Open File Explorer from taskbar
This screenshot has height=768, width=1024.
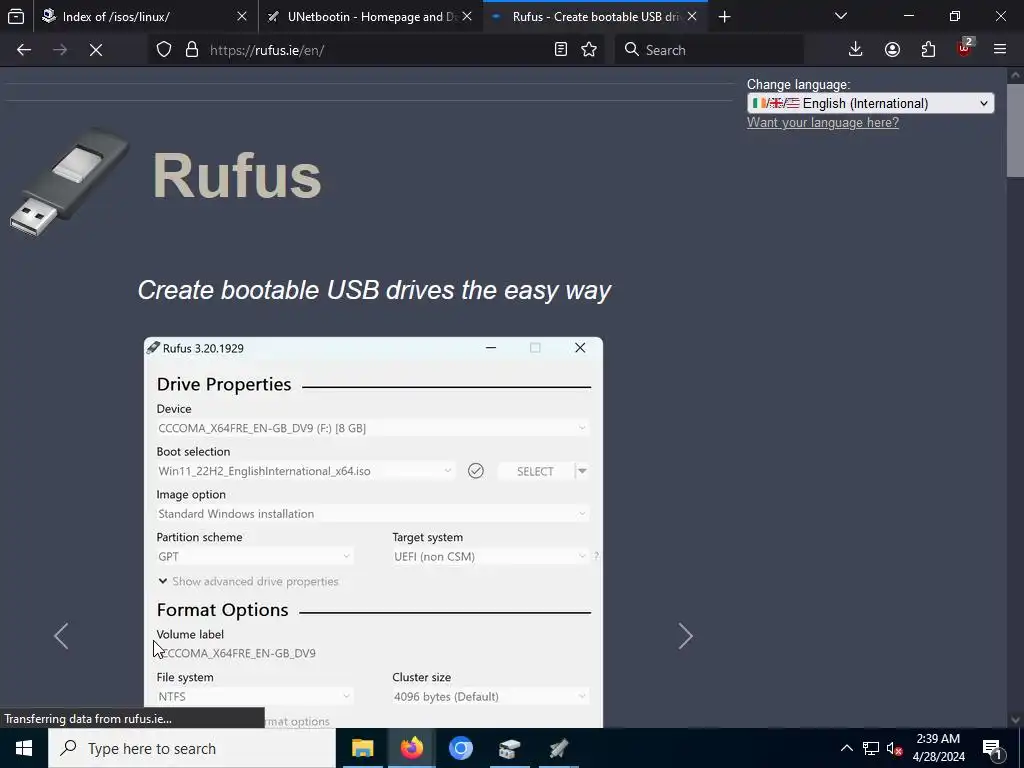pos(362,748)
